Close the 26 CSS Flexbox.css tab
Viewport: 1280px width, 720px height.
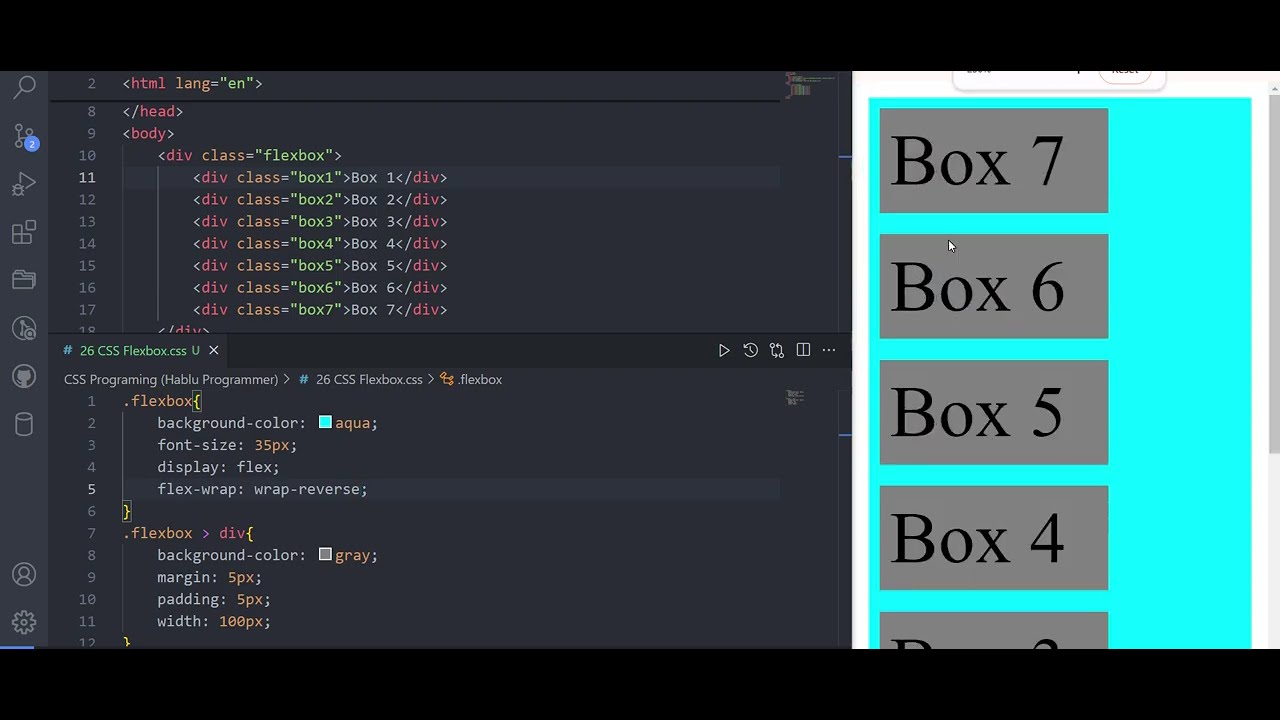[x=213, y=350]
